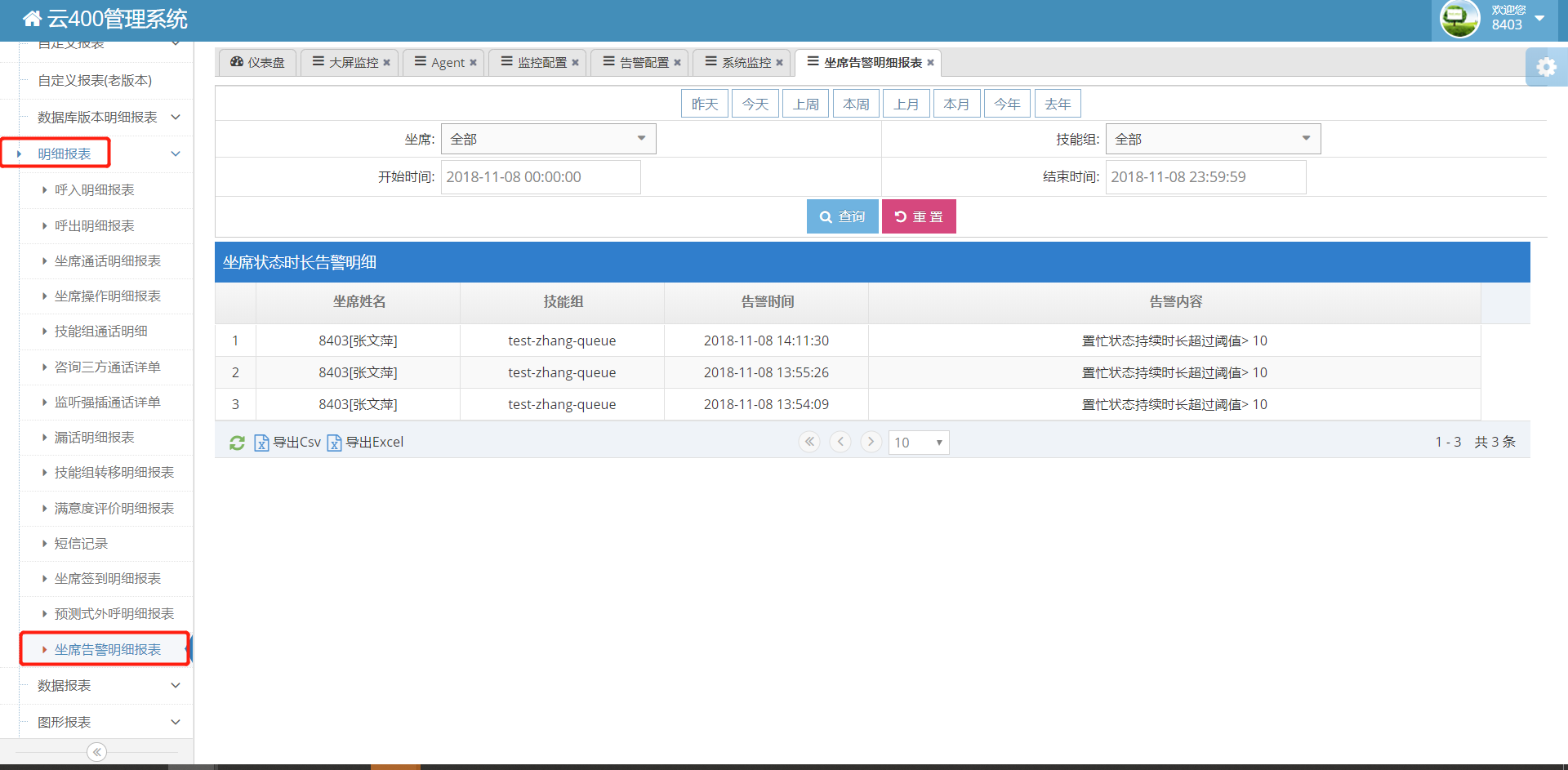This screenshot has width=1568, height=770.
Task: Click the user avatar image
Action: click(1460, 19)
